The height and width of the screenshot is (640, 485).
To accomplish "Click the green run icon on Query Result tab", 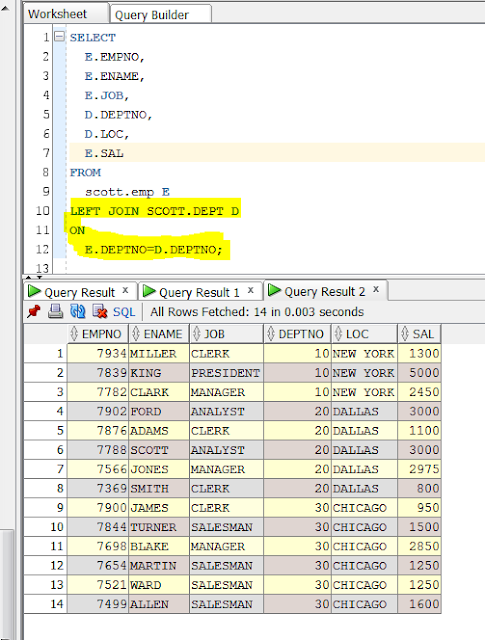I will [x=34, y=292].
